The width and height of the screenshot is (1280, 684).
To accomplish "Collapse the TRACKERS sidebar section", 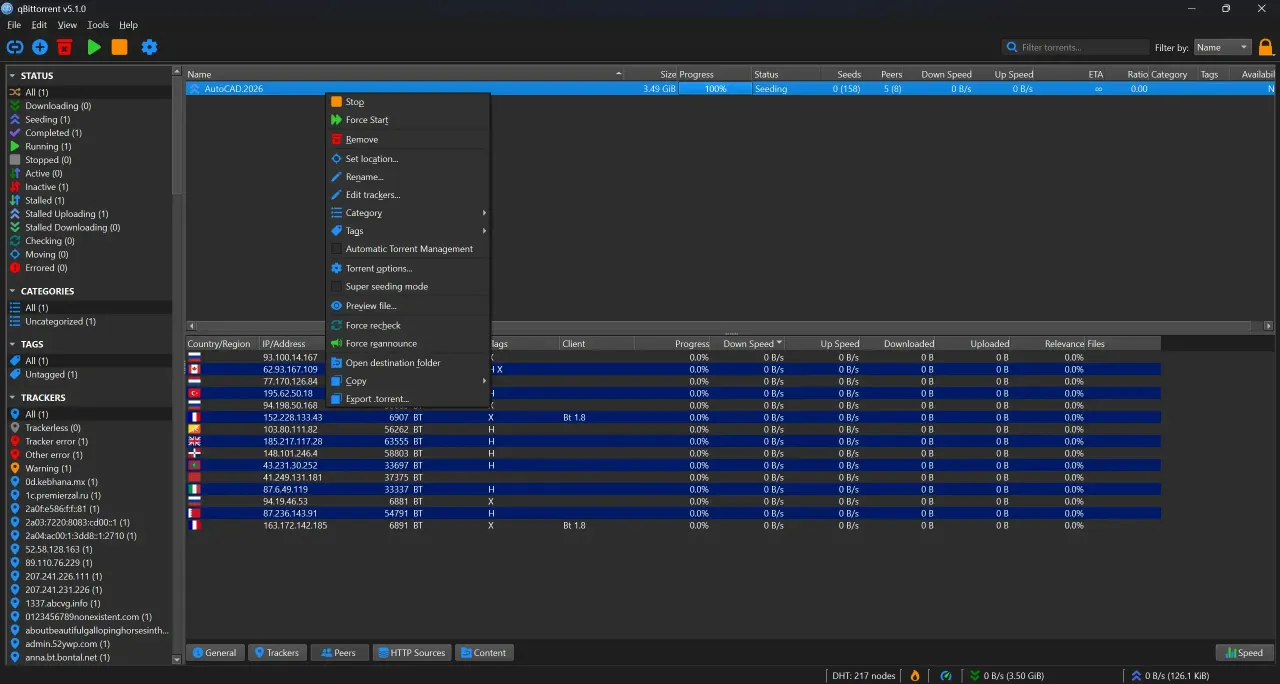I will pos(13,398).
